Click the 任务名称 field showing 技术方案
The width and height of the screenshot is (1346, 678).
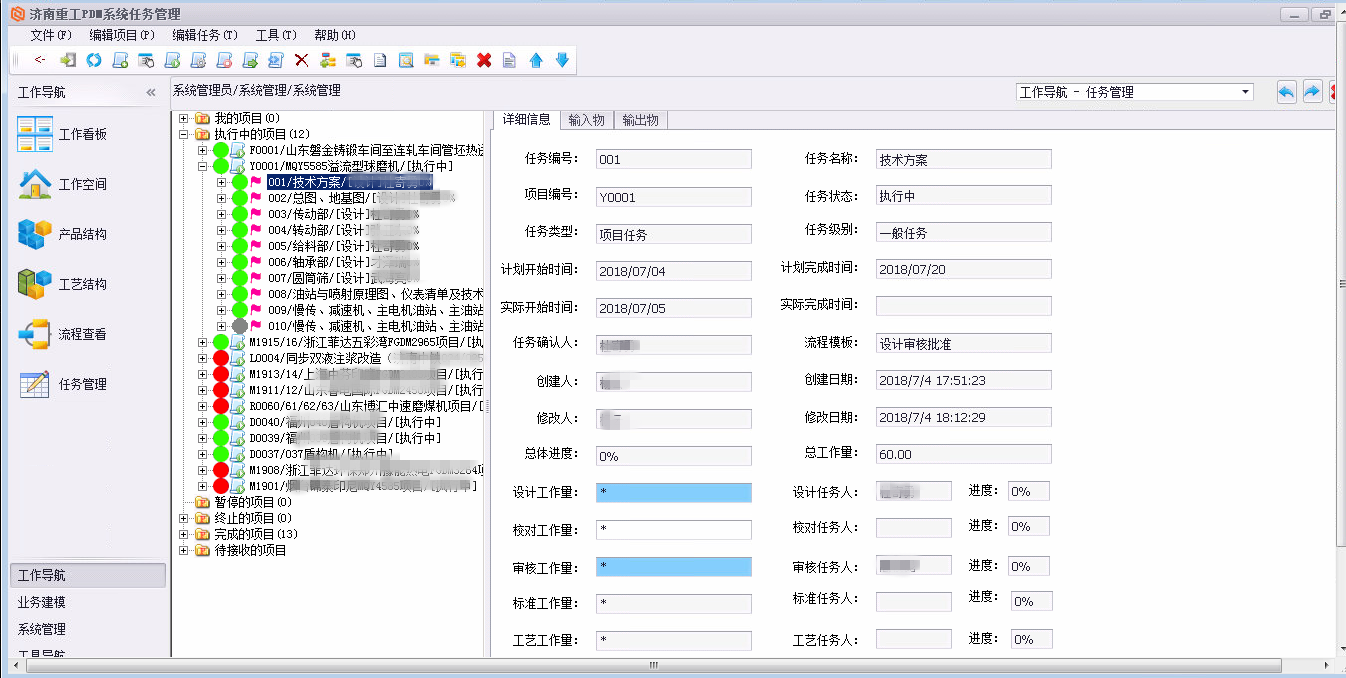point(963,160)
